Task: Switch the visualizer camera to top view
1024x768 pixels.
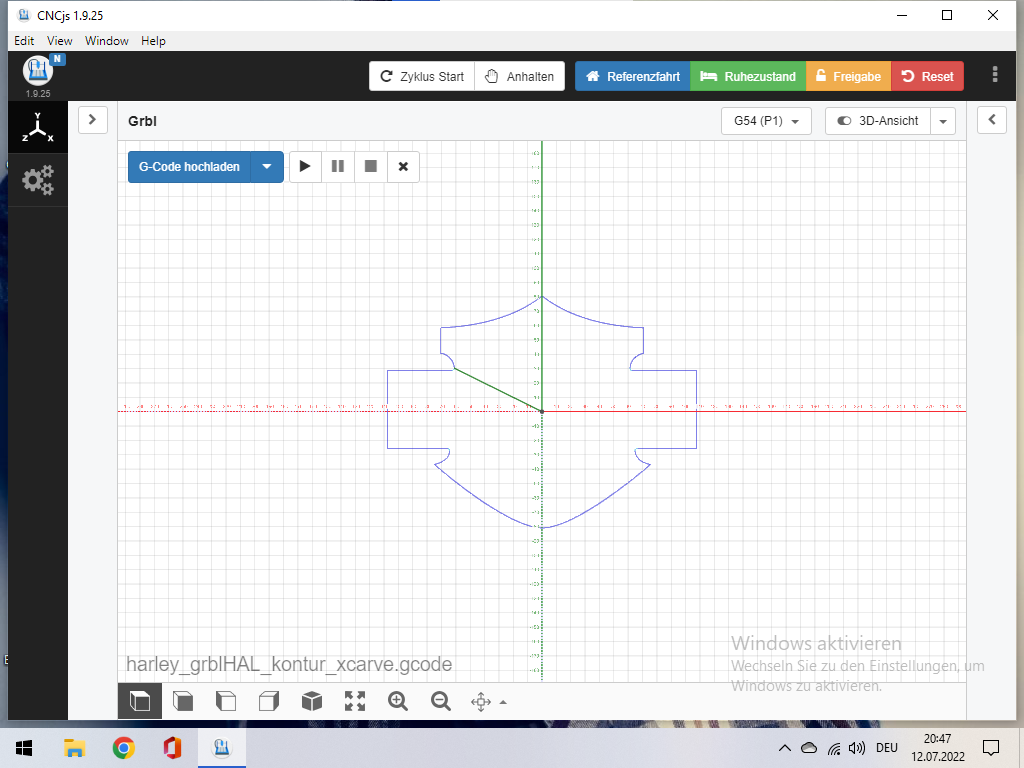Action: (x=140, y=701)
